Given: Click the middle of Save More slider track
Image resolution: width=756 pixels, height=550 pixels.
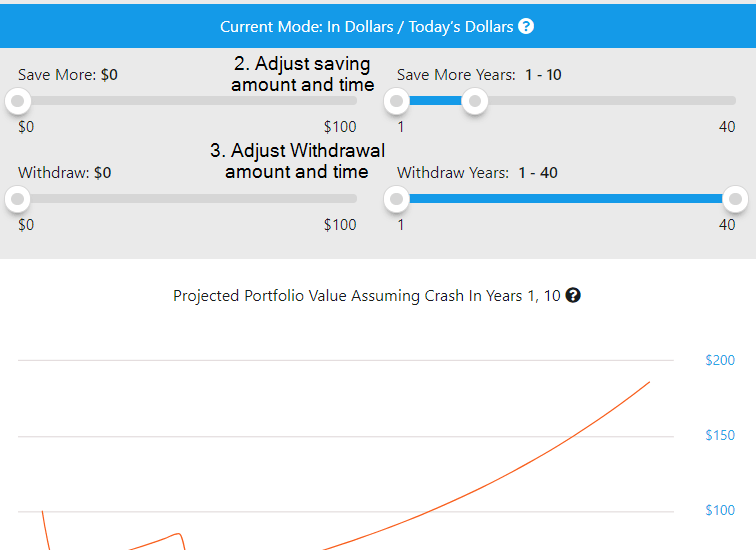Looking at the screenshot, I should click(187, 101).
